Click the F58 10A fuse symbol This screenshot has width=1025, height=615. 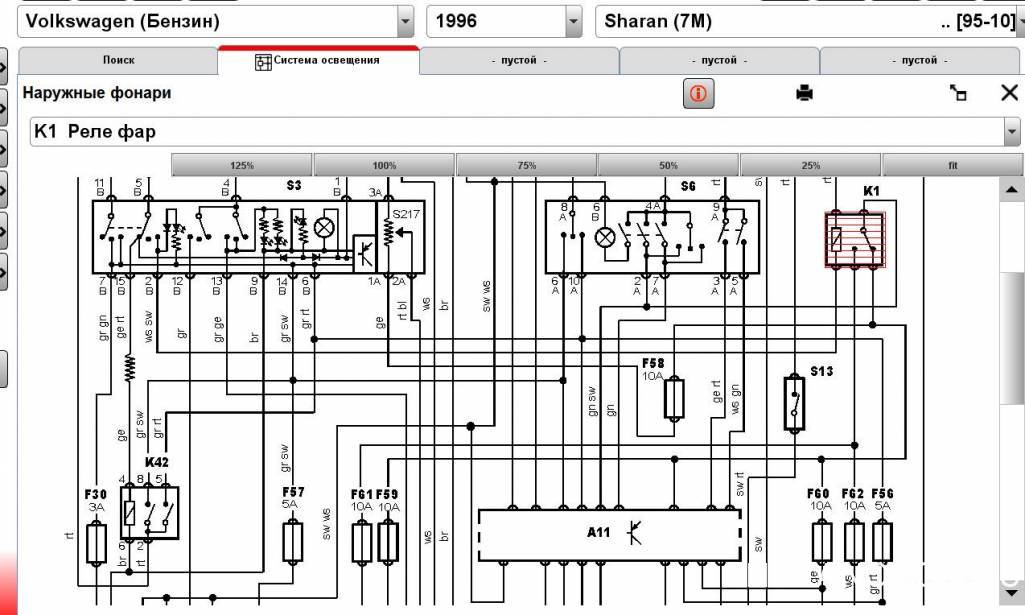[x=674, y=398]
